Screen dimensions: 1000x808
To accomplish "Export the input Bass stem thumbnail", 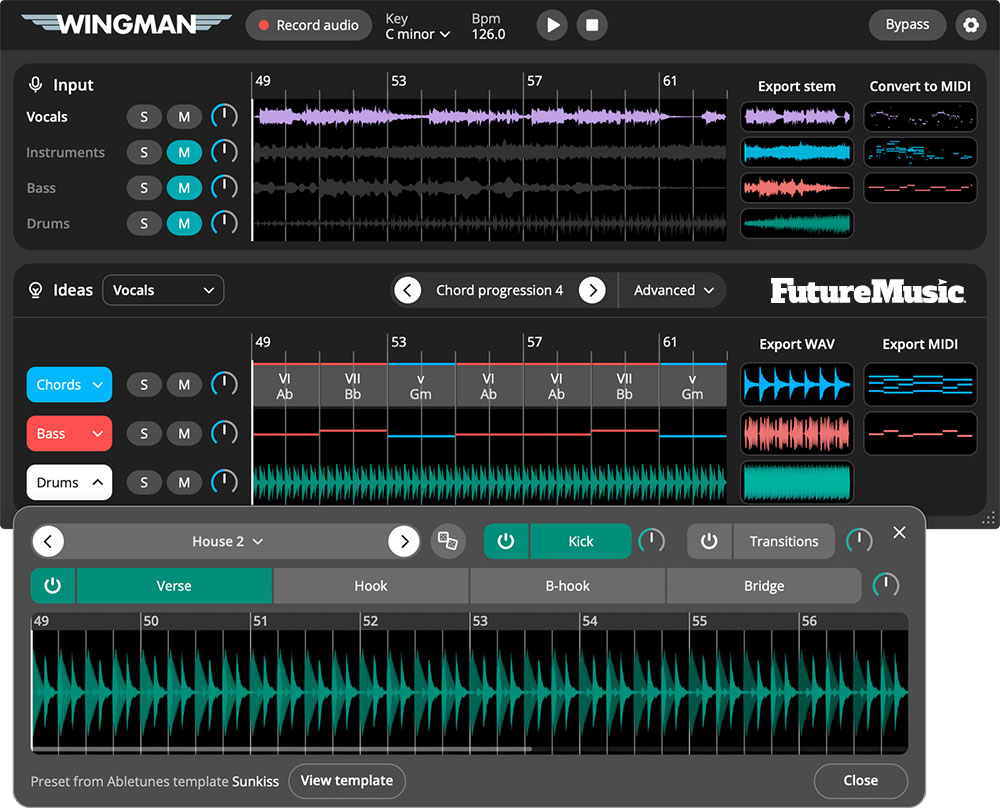I will (x=797, y=188).
